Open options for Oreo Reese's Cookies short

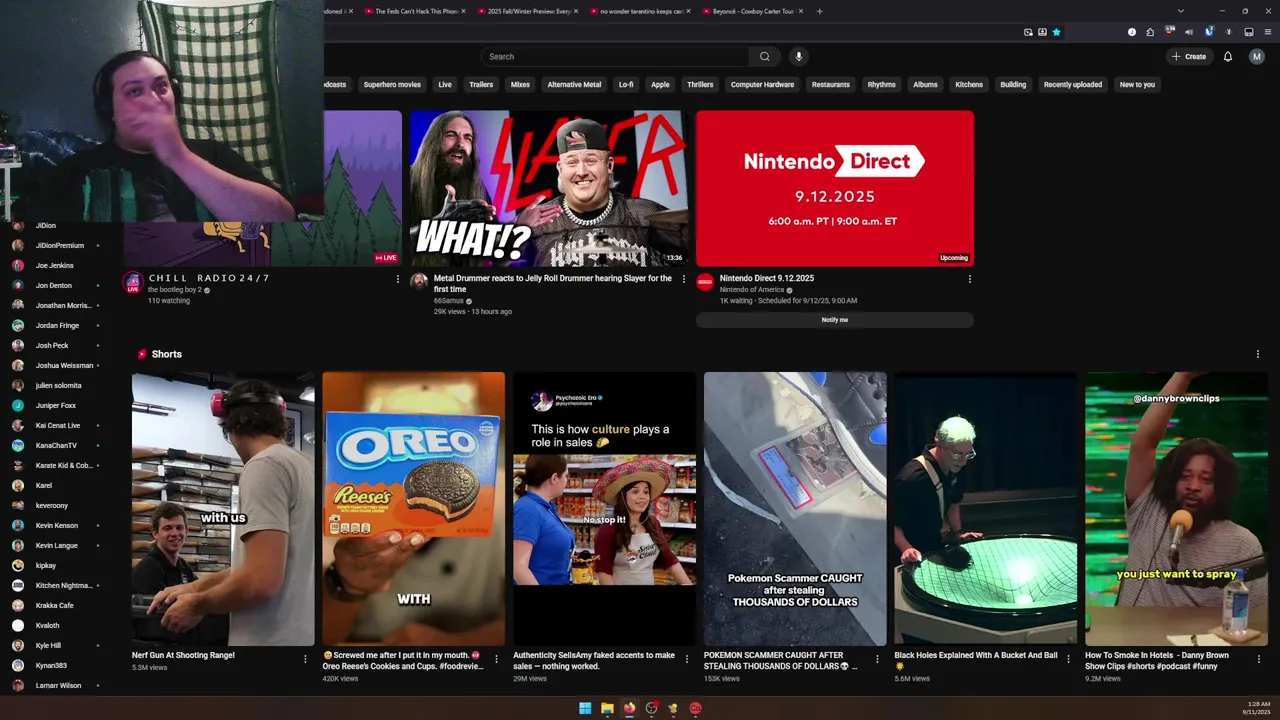(496, 659)
